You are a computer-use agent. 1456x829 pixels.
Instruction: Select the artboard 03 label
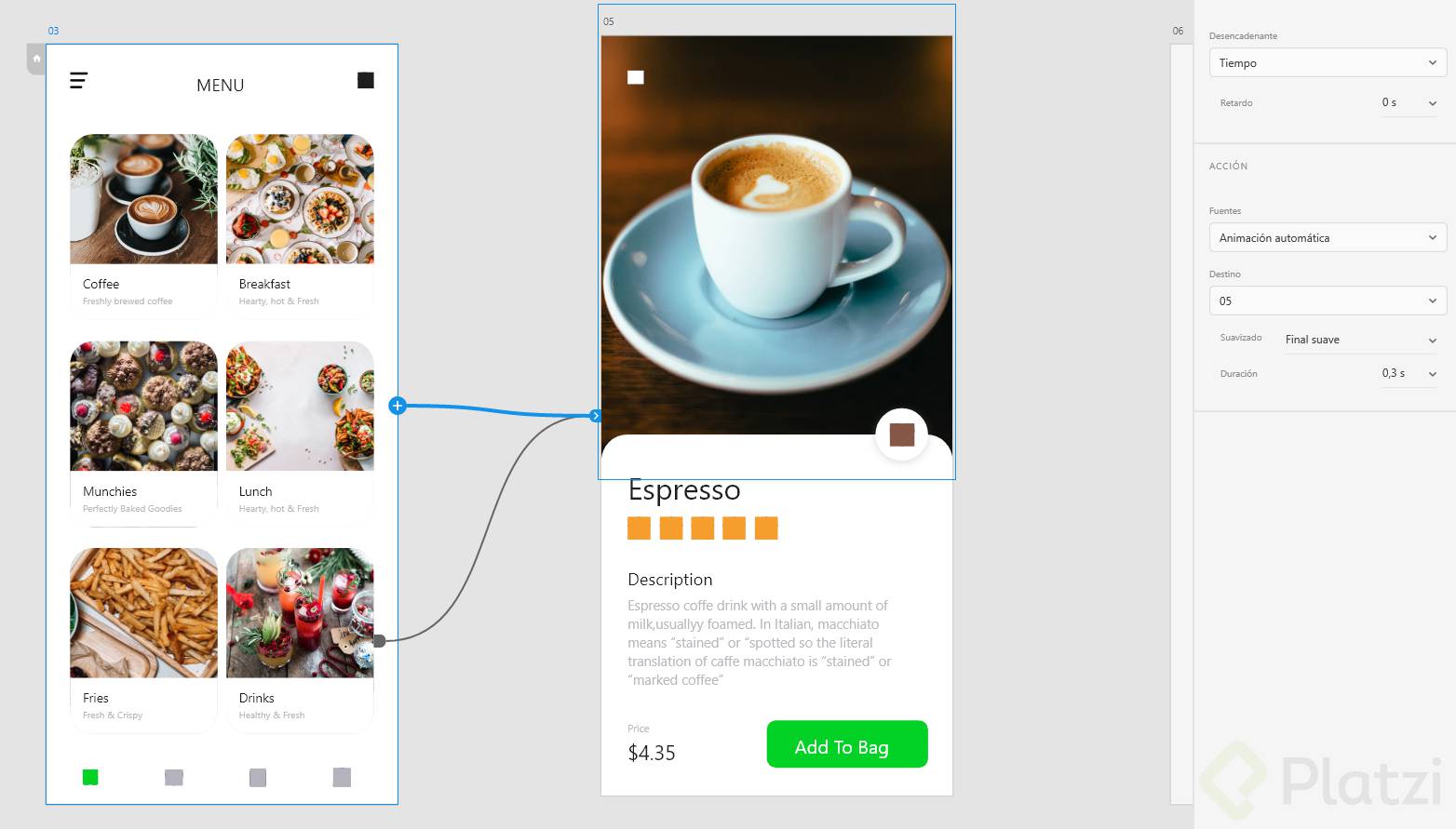(53, 31)
